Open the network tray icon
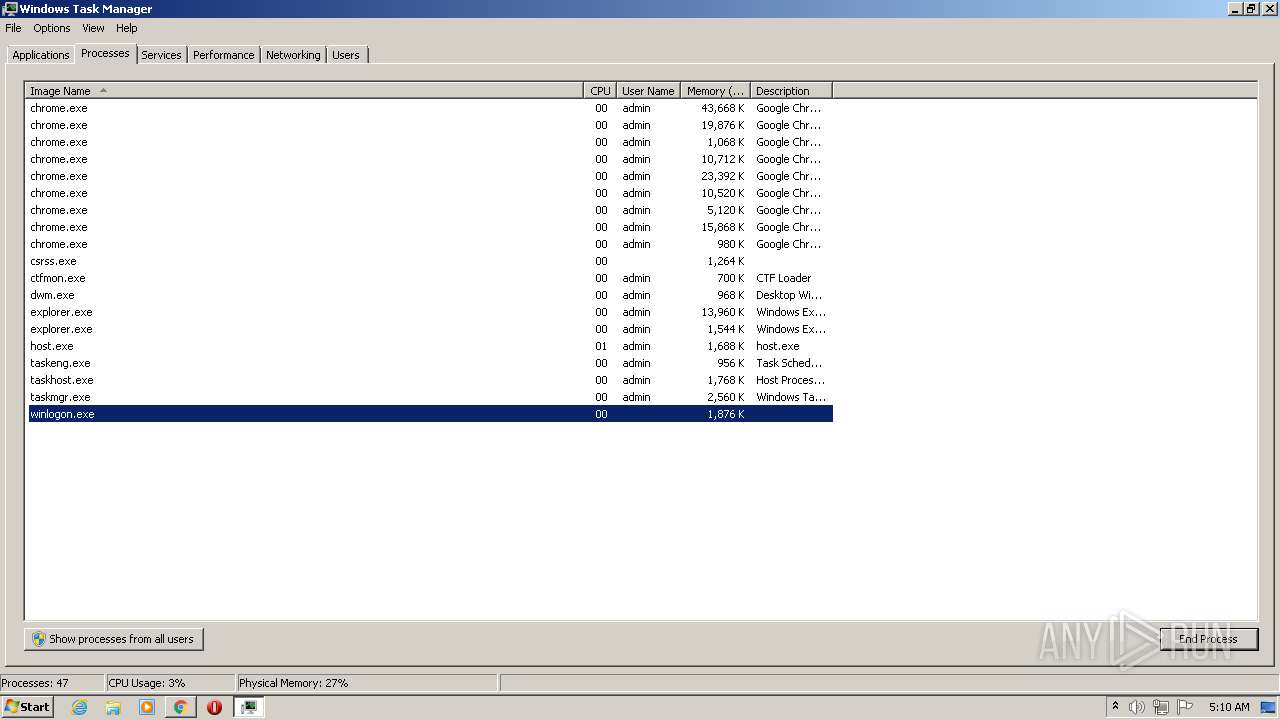This screenshot has width=1280, height=720. coord(1161,707)
